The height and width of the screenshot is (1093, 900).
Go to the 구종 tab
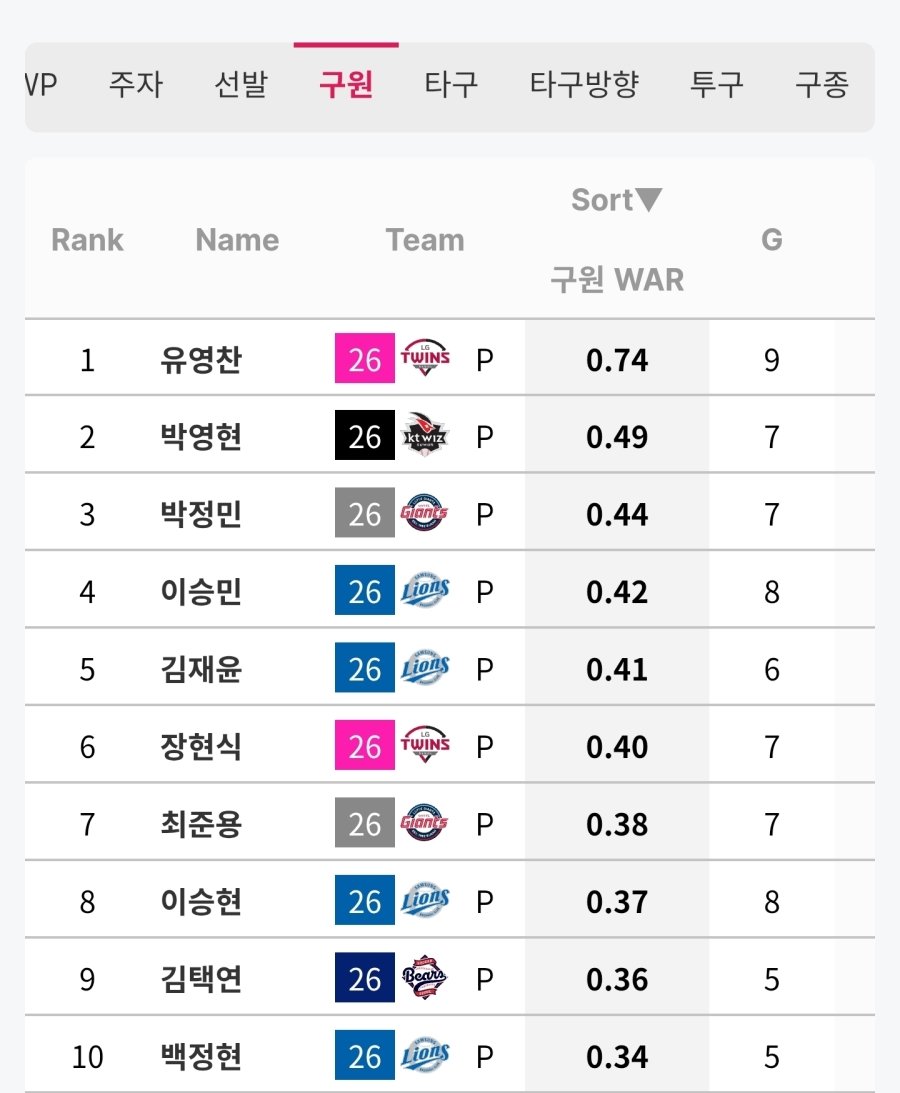click(x=821, y=86)
